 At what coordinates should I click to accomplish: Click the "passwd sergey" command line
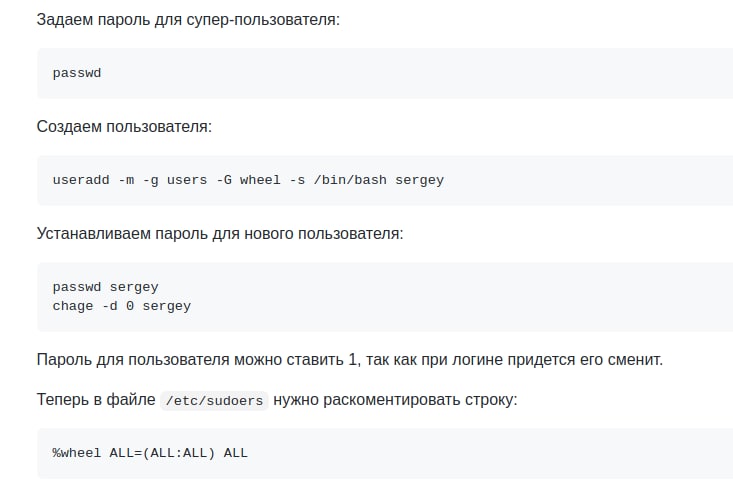pos(105,287)
